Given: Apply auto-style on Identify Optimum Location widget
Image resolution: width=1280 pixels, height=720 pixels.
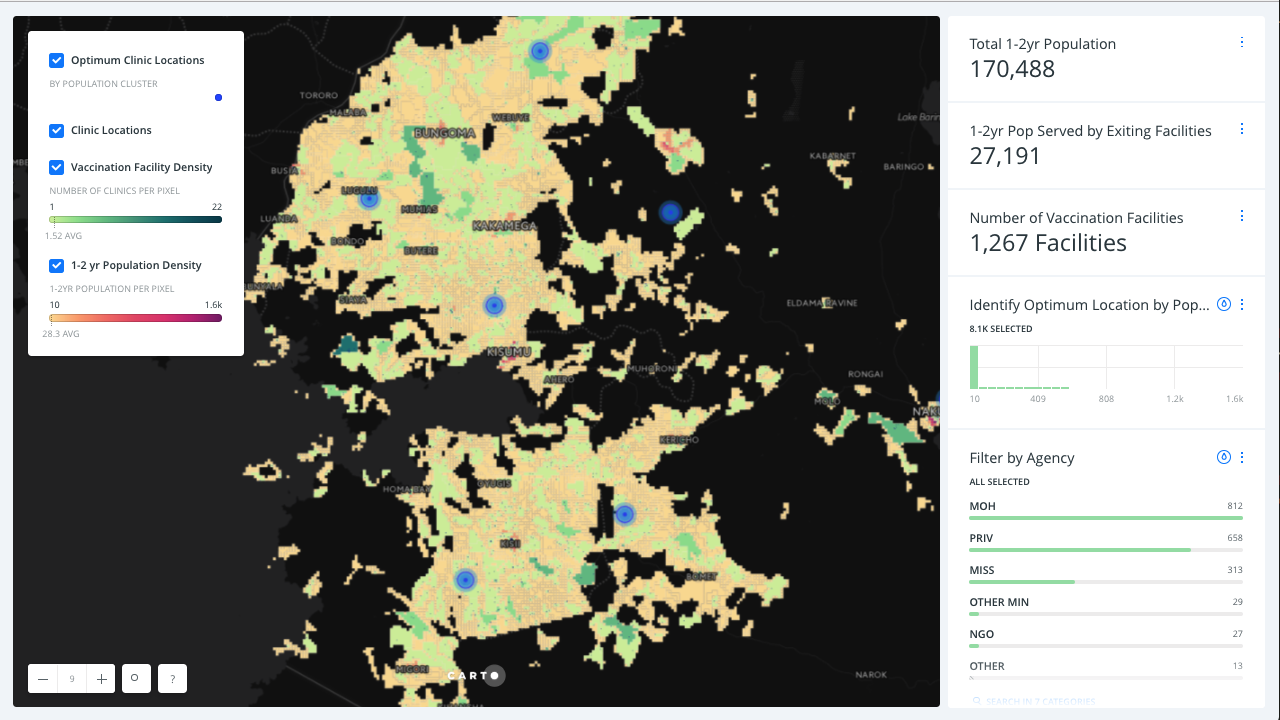Looking at the screenshot, I should tap(1223, 304).
